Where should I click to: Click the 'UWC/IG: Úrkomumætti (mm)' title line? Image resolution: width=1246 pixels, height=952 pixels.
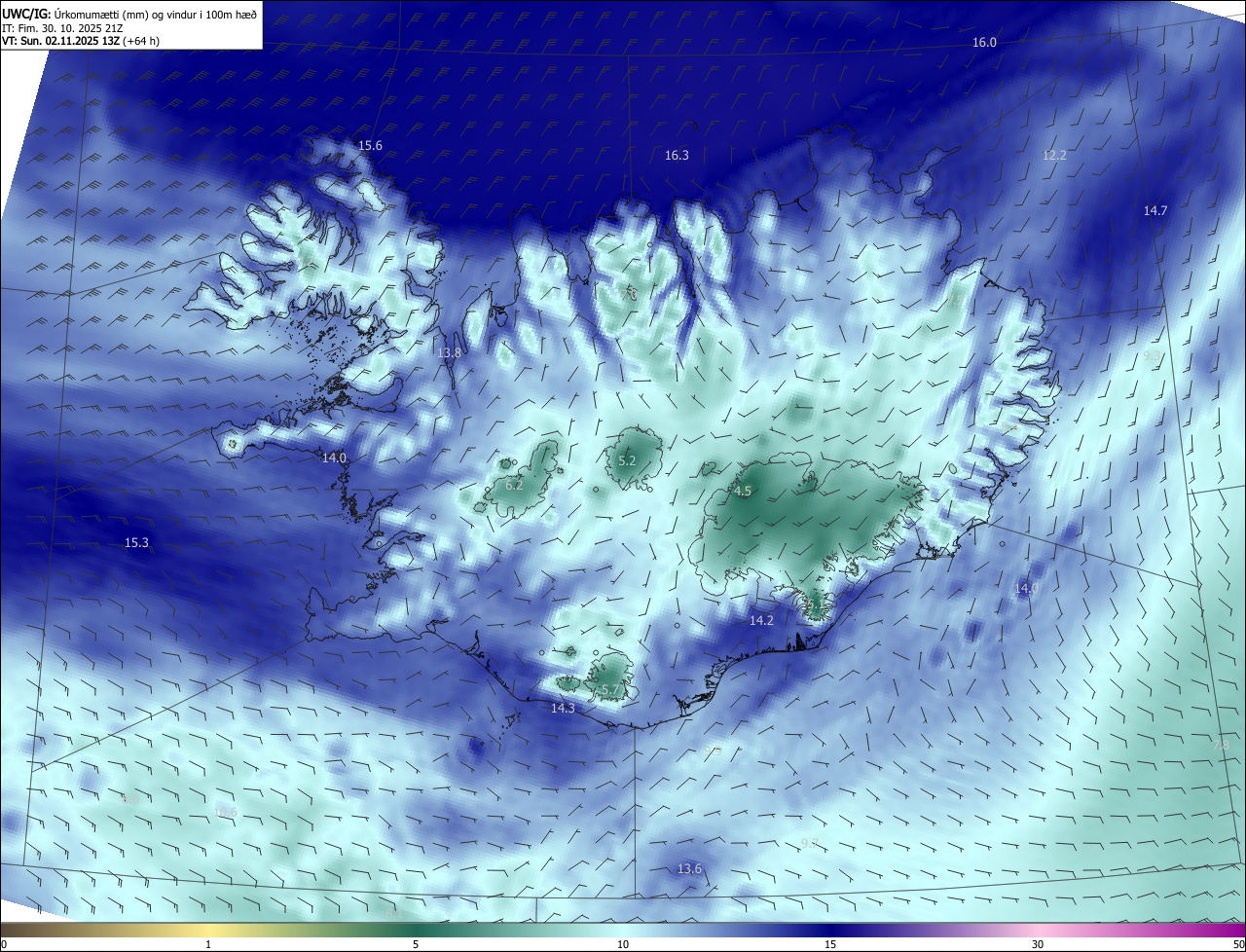pyautogui.click(x=129, y=14)
